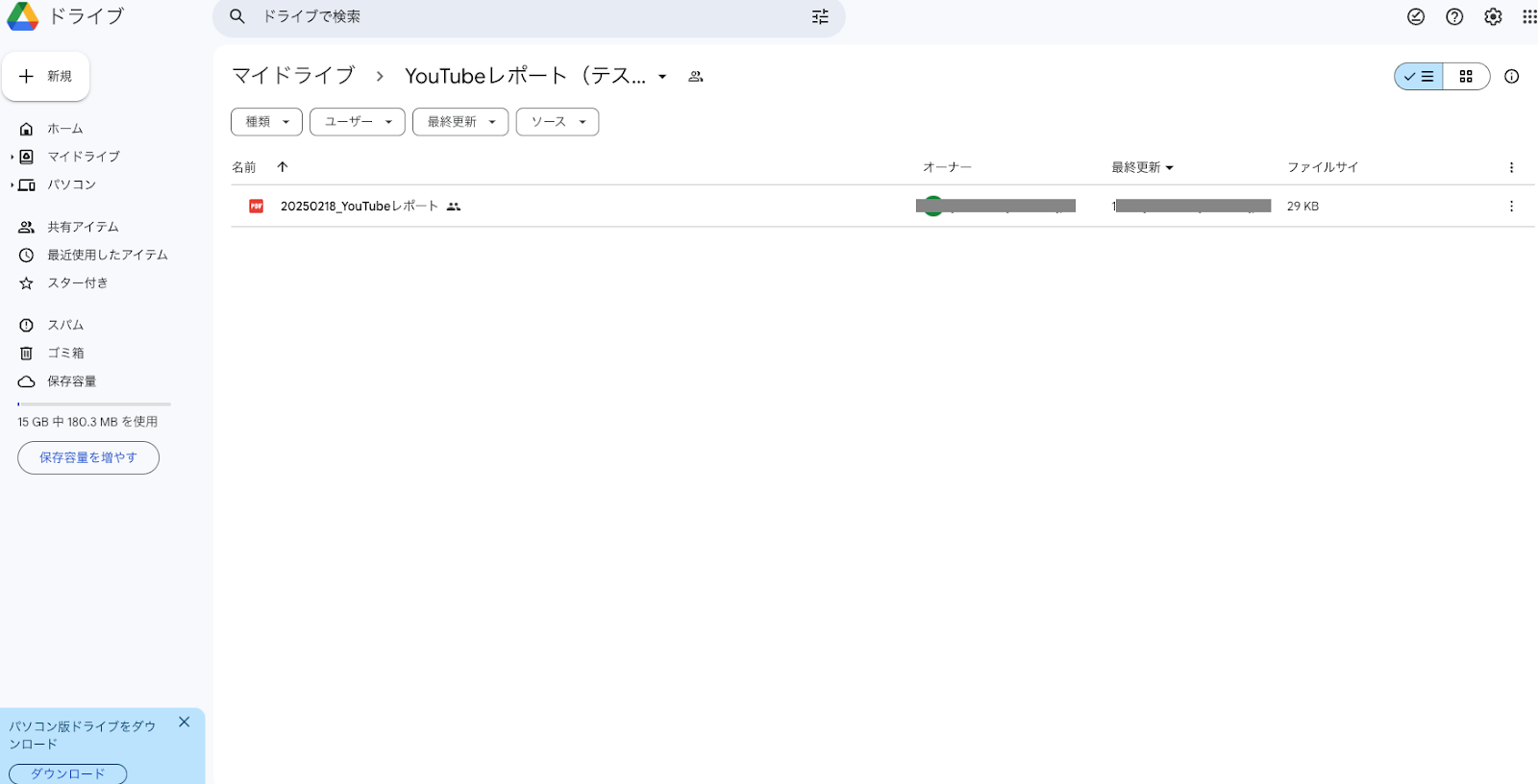
Task: Open more actions for 20250218_YouTubeレポート
Action: coord(1511,206)
